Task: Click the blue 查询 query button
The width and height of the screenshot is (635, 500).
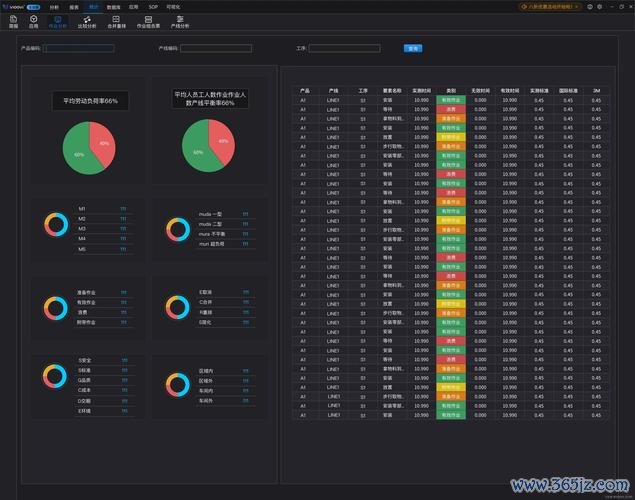Action: (413, 49)
